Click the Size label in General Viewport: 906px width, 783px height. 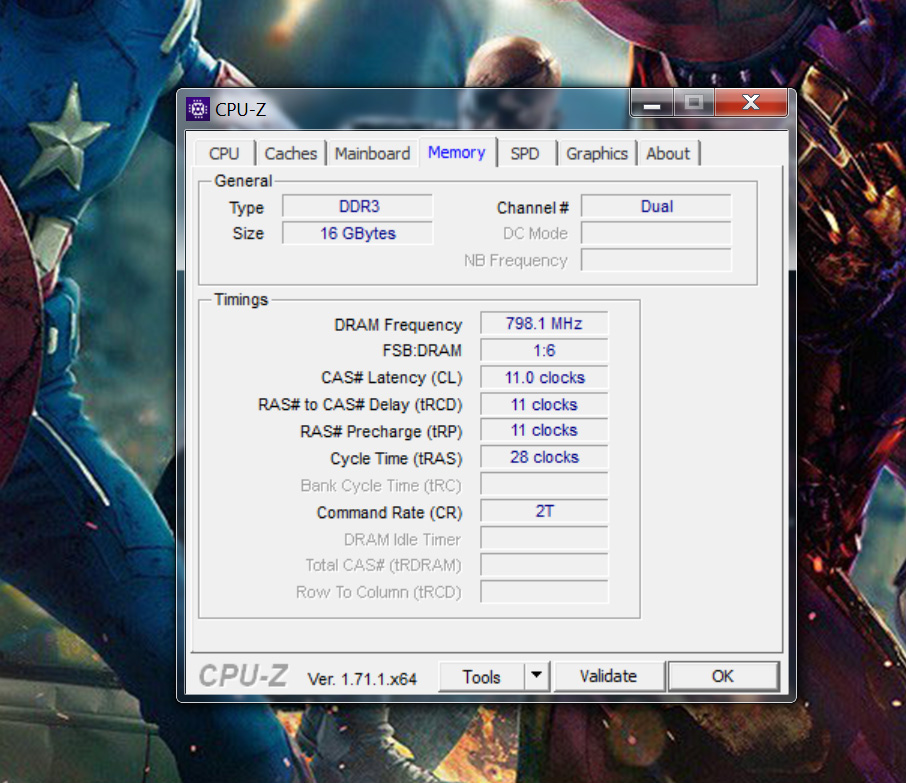click(x=248, y=233)
